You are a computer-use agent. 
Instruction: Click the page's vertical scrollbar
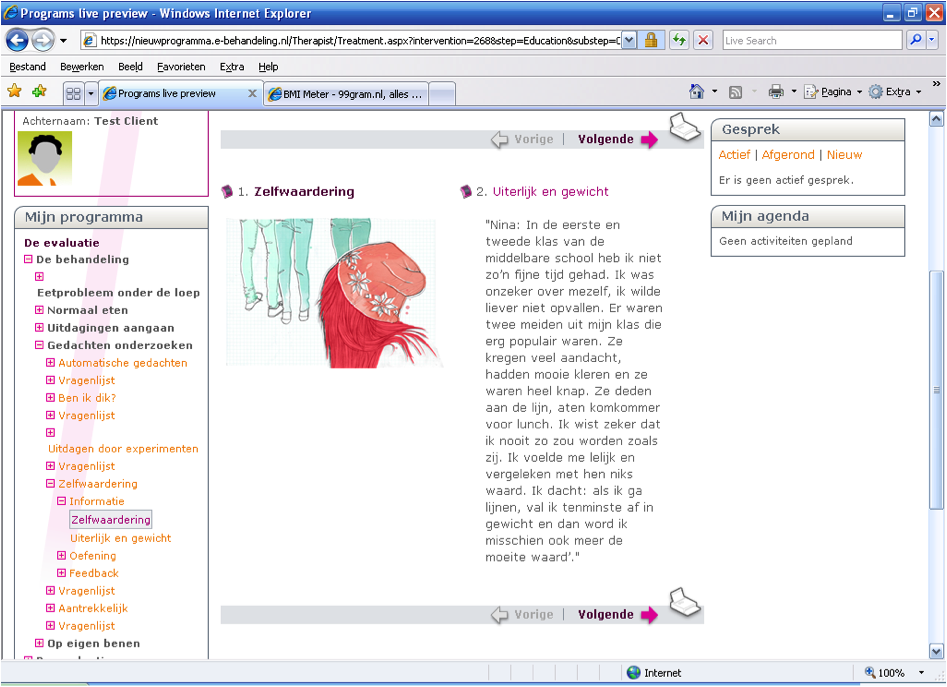pos(936,390)
